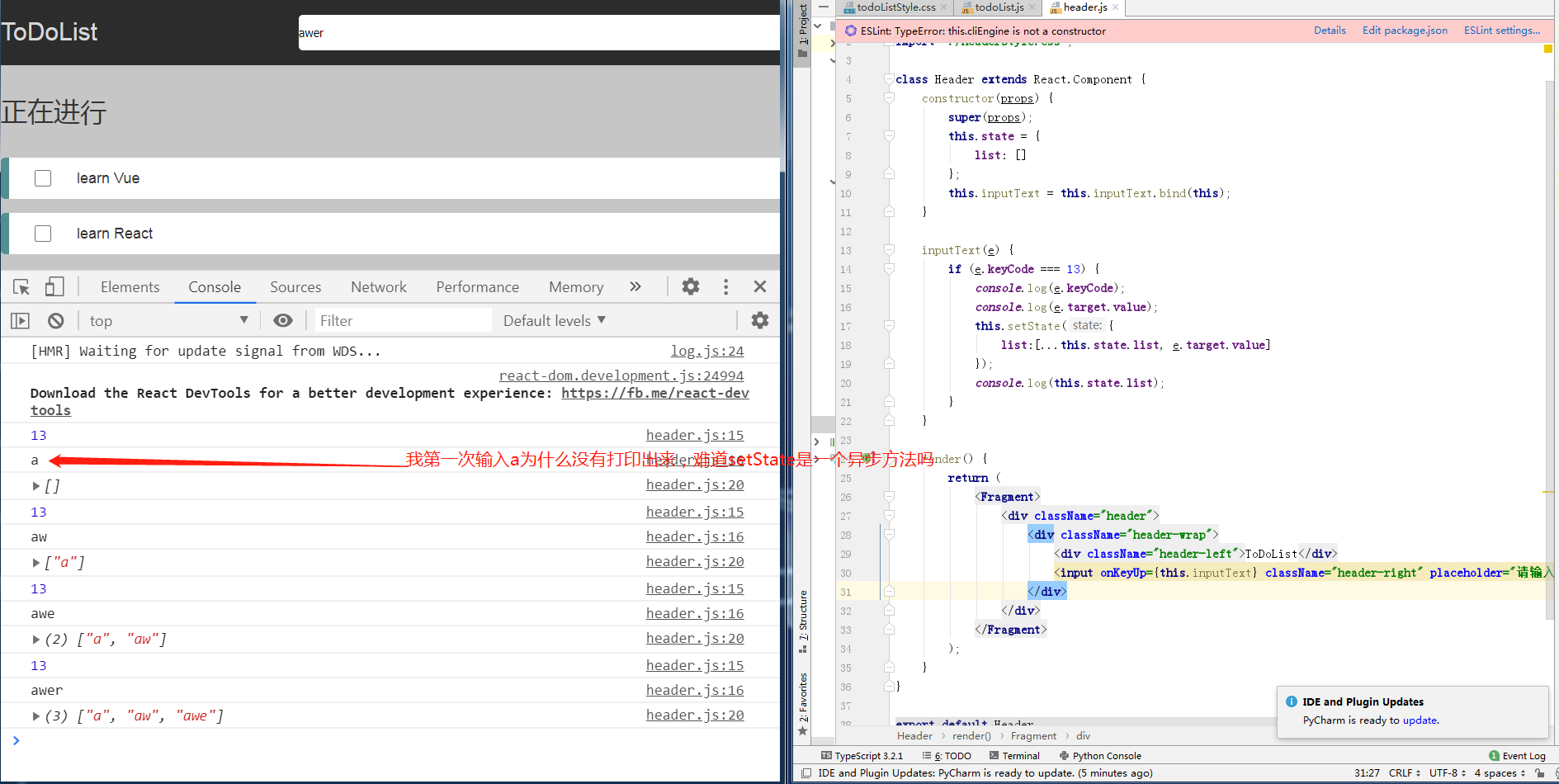Check the learn Vue checkbox
The height and width of the screenshot is (784, 1559).
coord(43,178)
